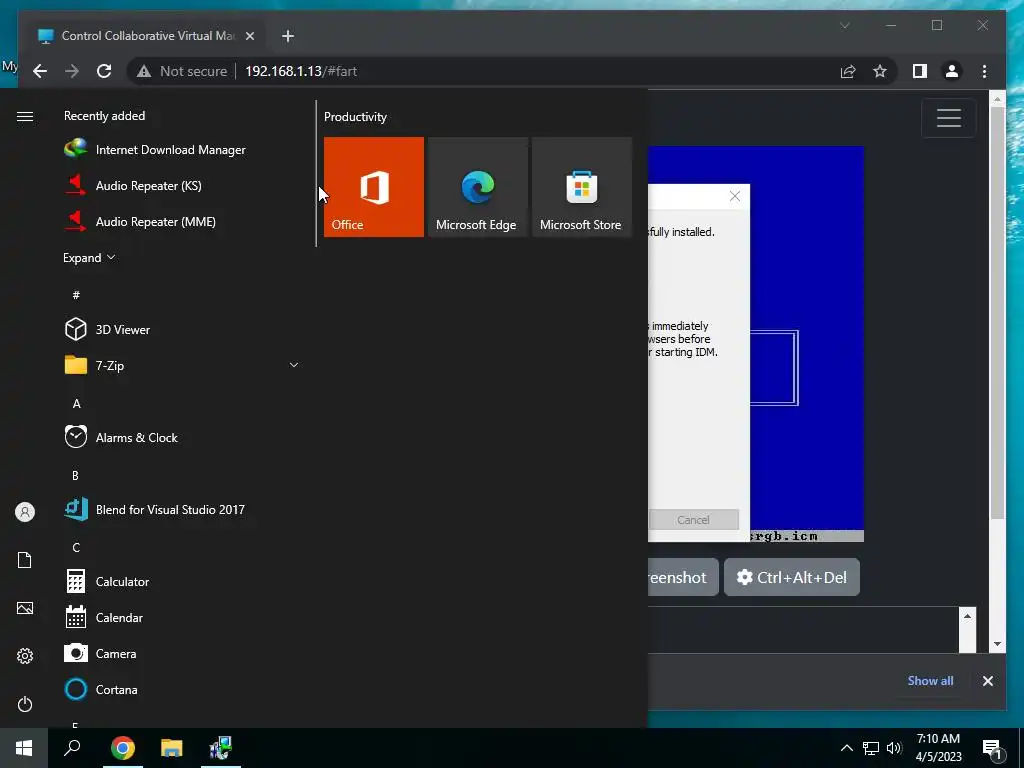
Task: Go back in Chrome
Action: [40, 71]
